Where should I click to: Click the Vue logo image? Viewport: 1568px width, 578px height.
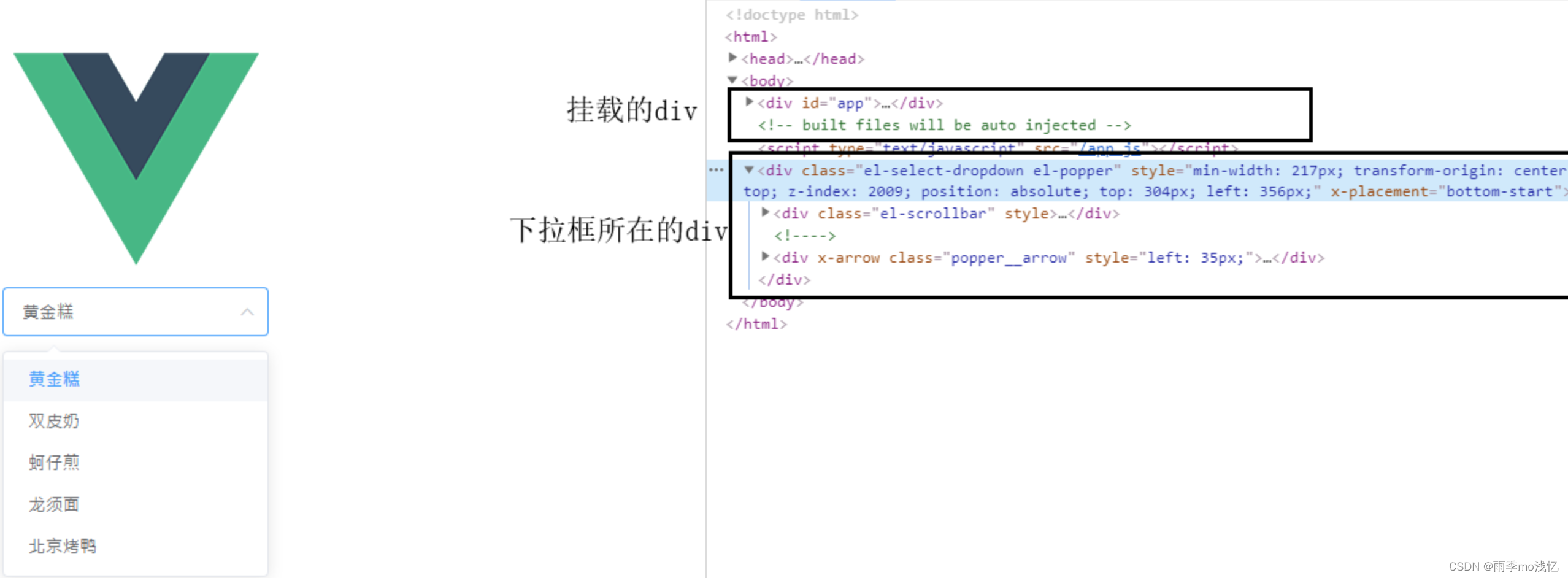(136, 158)
